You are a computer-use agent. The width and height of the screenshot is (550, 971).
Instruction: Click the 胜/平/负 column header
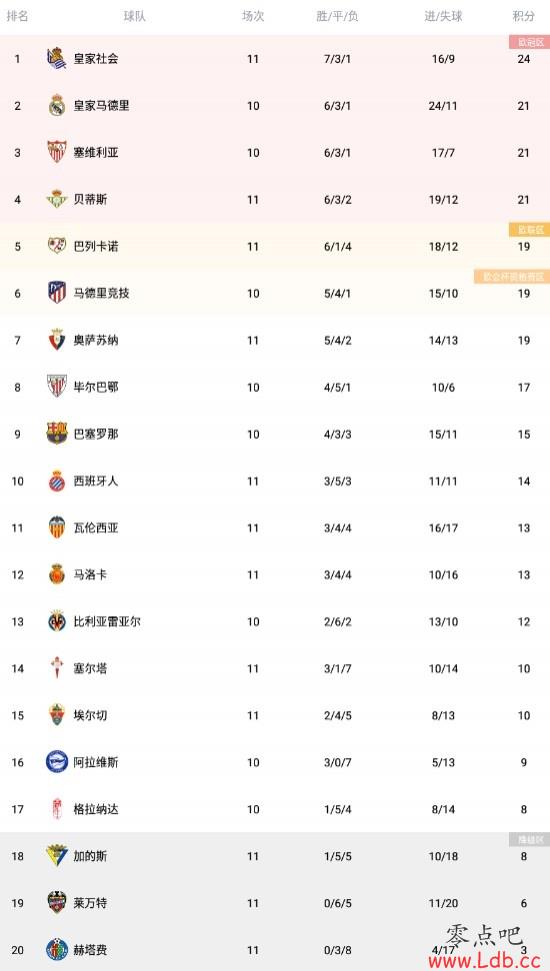click(337, 17)
